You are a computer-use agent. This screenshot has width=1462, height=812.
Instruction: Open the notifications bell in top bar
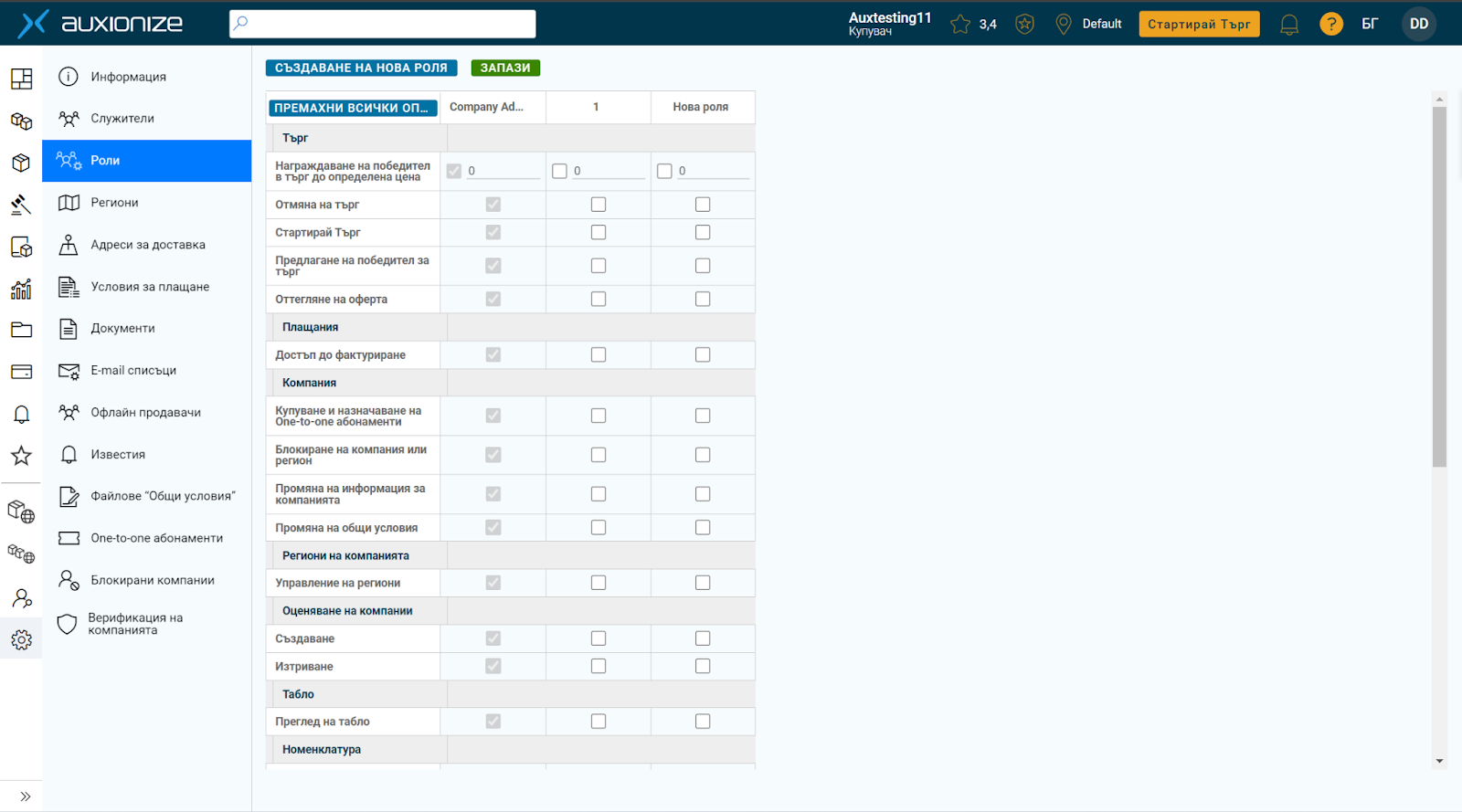[1289, 25]
